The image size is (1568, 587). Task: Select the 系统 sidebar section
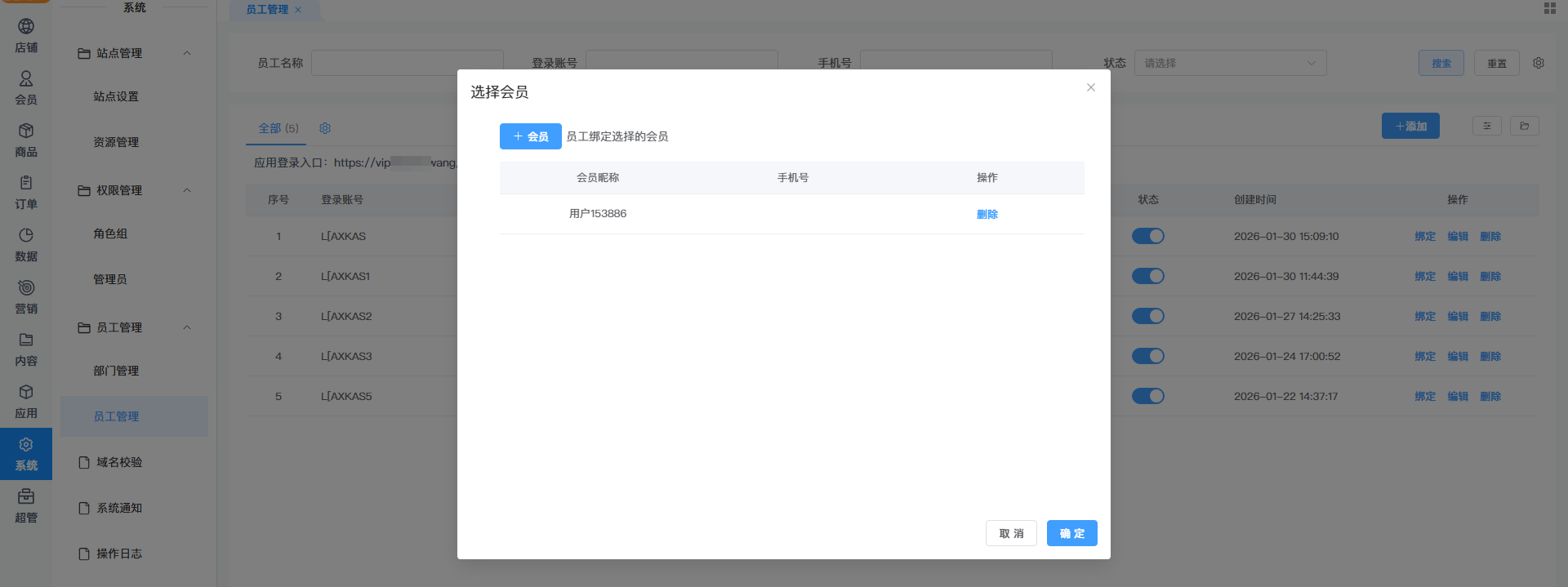[26, 454]
